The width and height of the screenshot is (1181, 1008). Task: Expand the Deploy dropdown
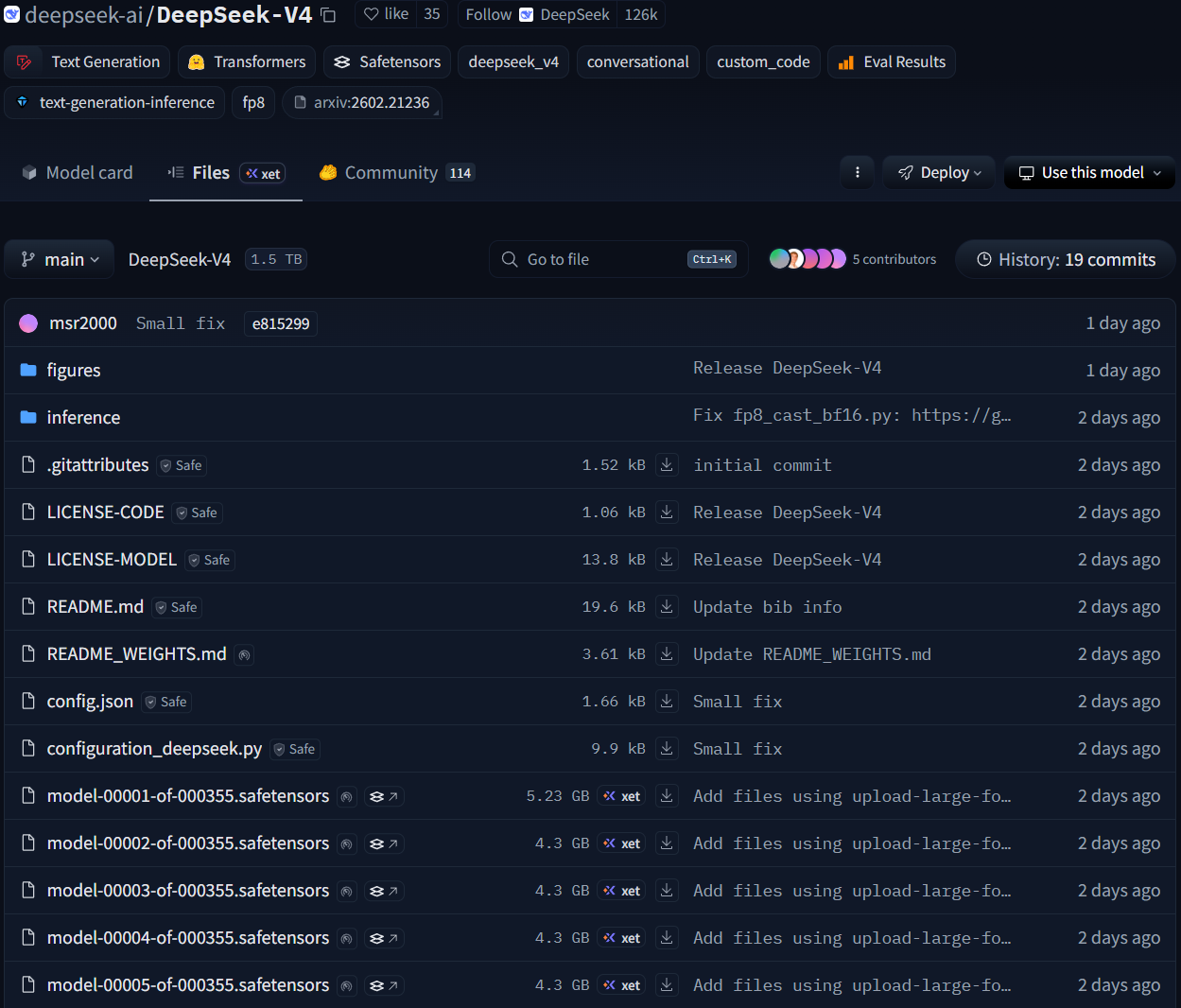coord(939,172)
